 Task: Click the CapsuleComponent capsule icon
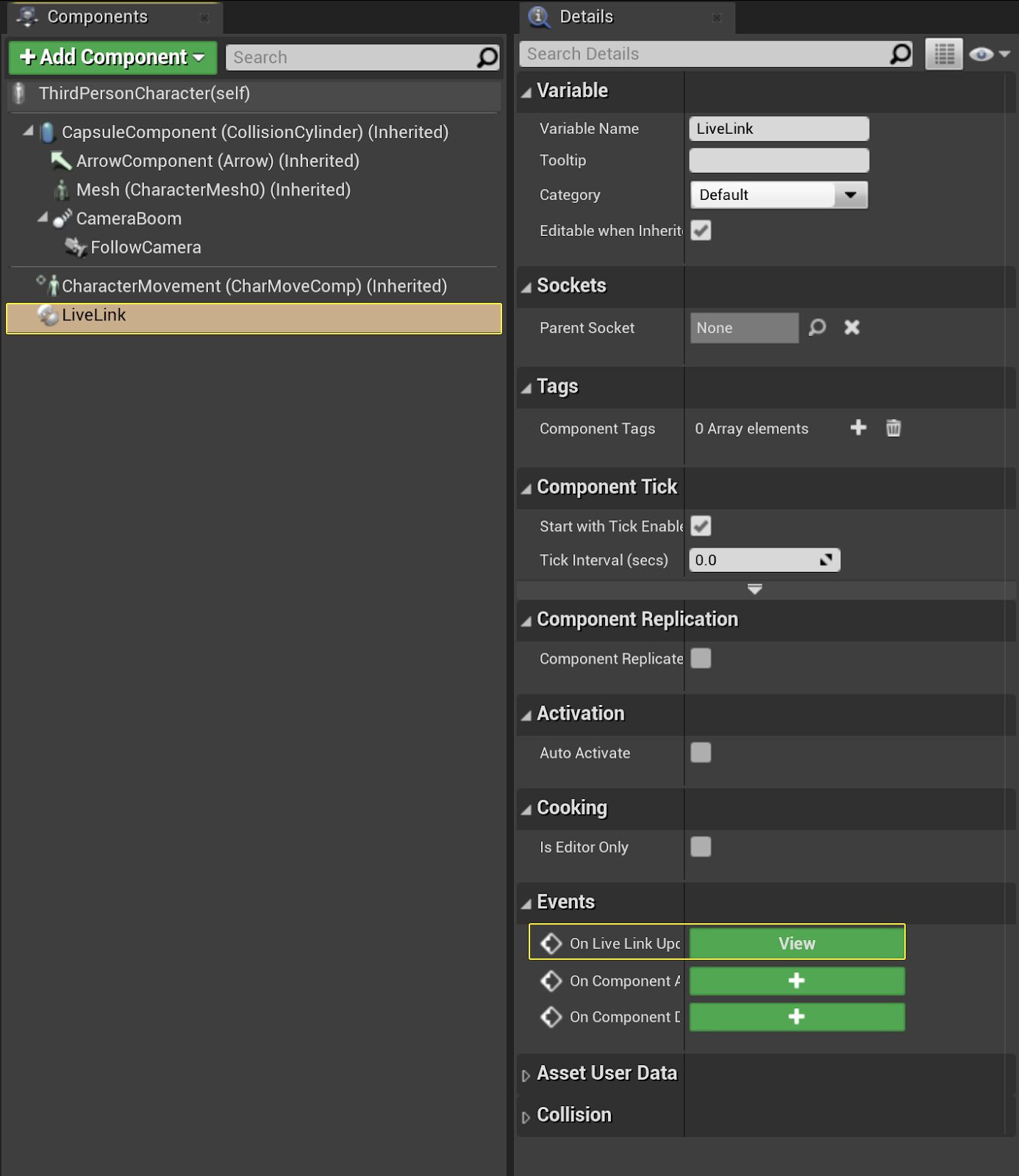click(x=48, y=132)
